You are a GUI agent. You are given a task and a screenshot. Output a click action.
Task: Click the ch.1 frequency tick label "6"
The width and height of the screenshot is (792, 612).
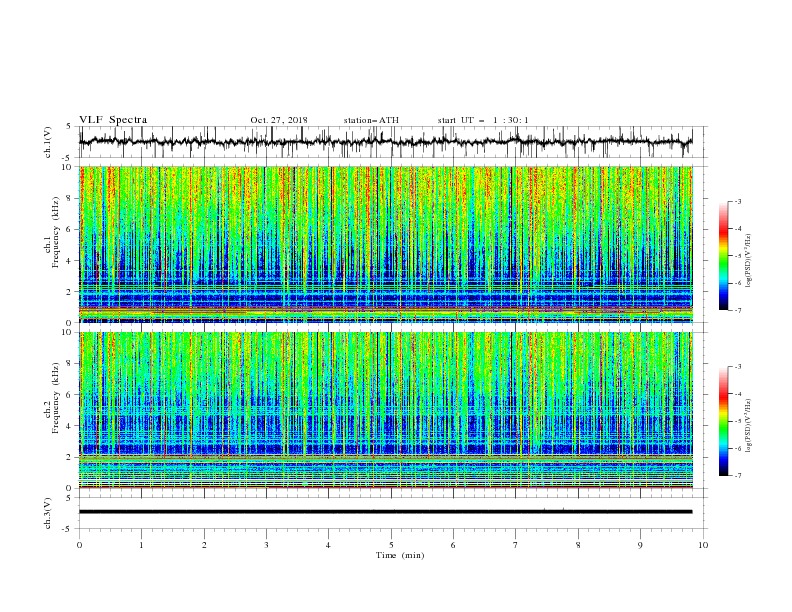[x=71, y=229]
